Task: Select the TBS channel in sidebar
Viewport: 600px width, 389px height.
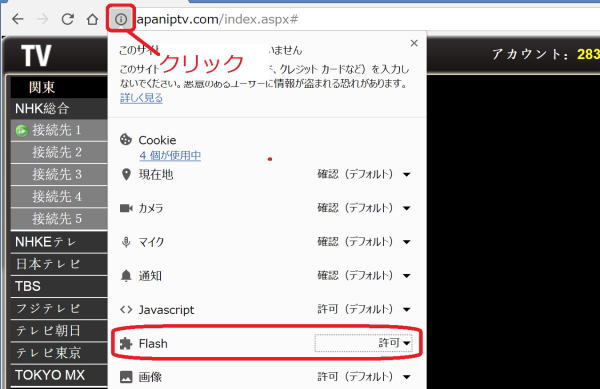Action: (59, 286)
